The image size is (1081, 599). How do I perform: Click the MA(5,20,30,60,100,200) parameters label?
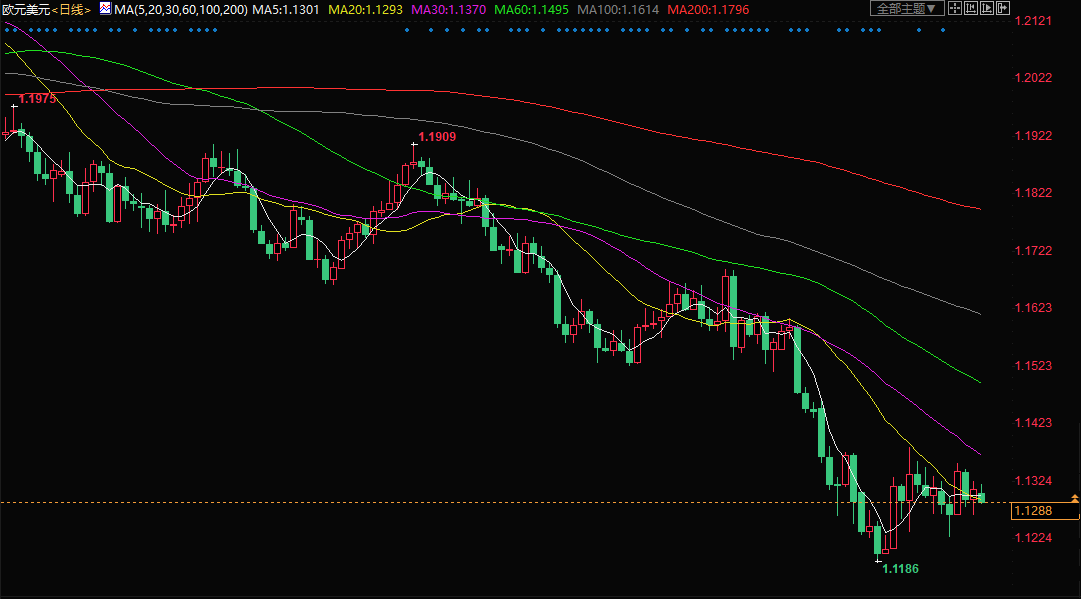coord(180,9)
